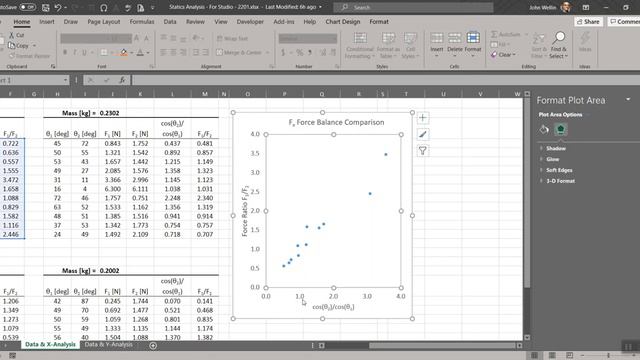Click the Merge & Center button

[x=240, y=52]
